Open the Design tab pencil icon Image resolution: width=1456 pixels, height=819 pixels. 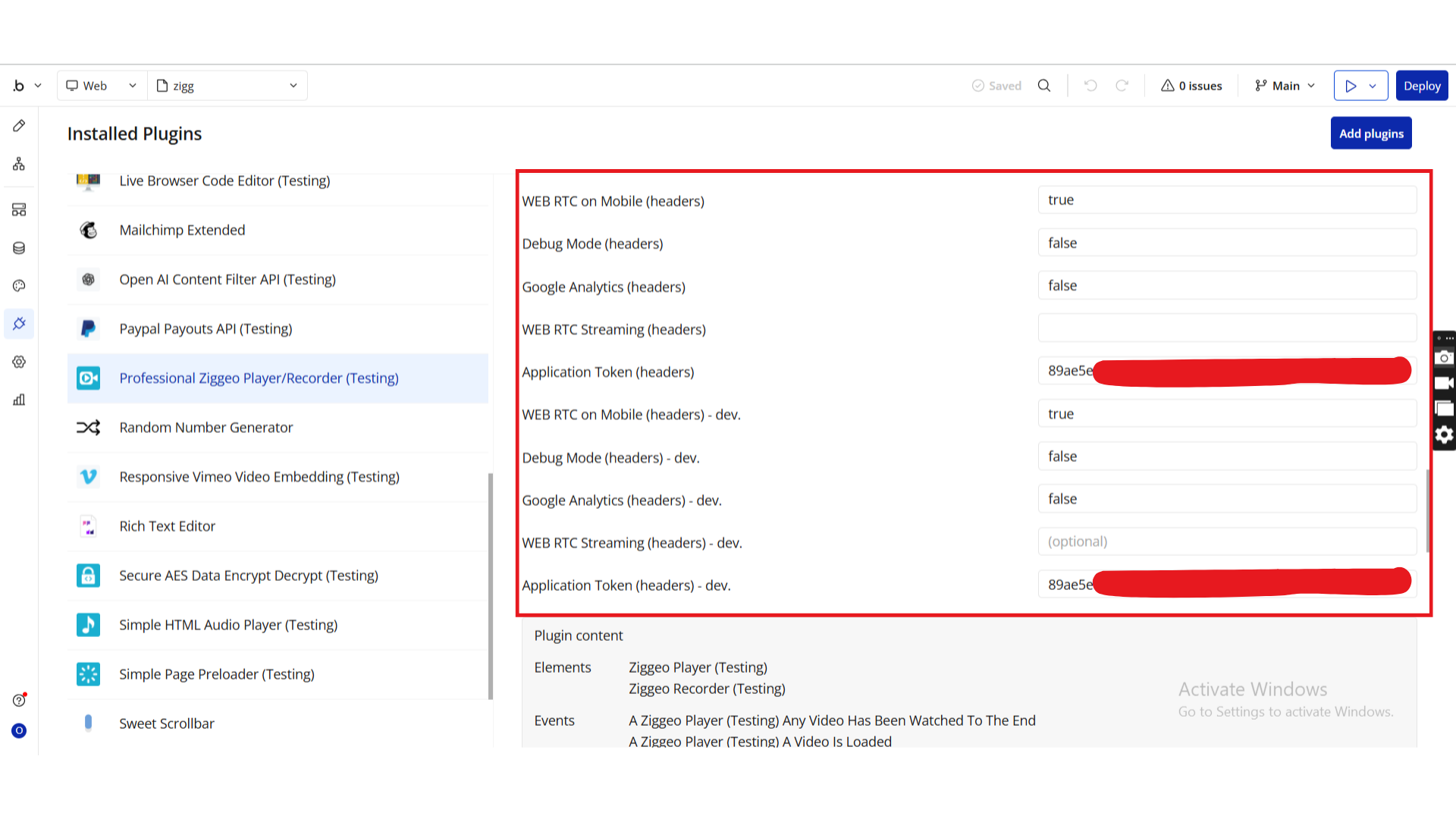tap(19, 126)
